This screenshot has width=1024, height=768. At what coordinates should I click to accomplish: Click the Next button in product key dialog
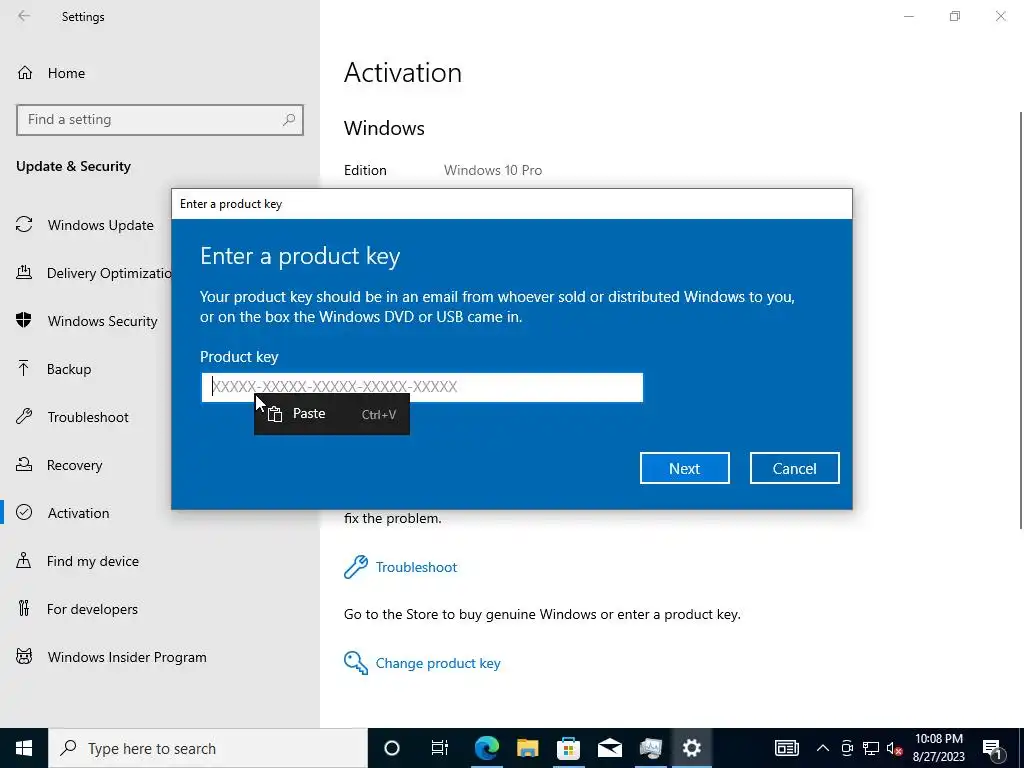684,468
